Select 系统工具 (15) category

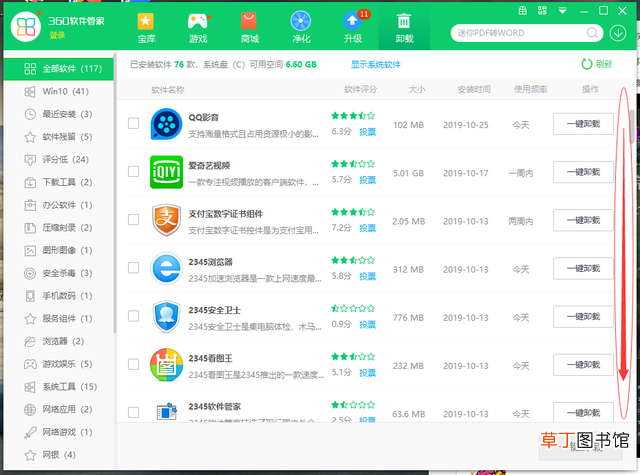pos(58,387)
